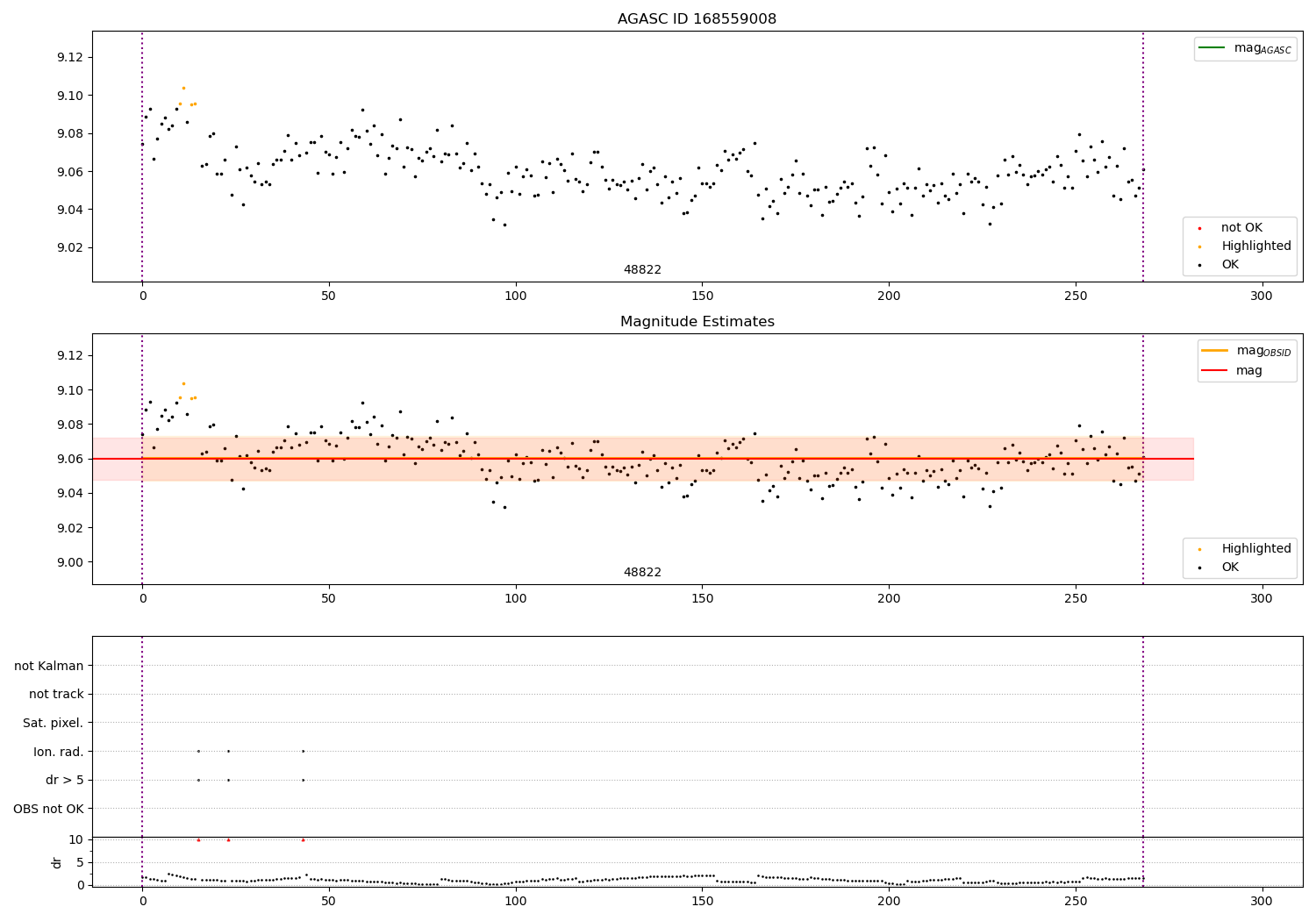Click the 48822 label in Magnitude Estimates plot
Viewport: 1316px width, 921px height.
click(642, 573)
